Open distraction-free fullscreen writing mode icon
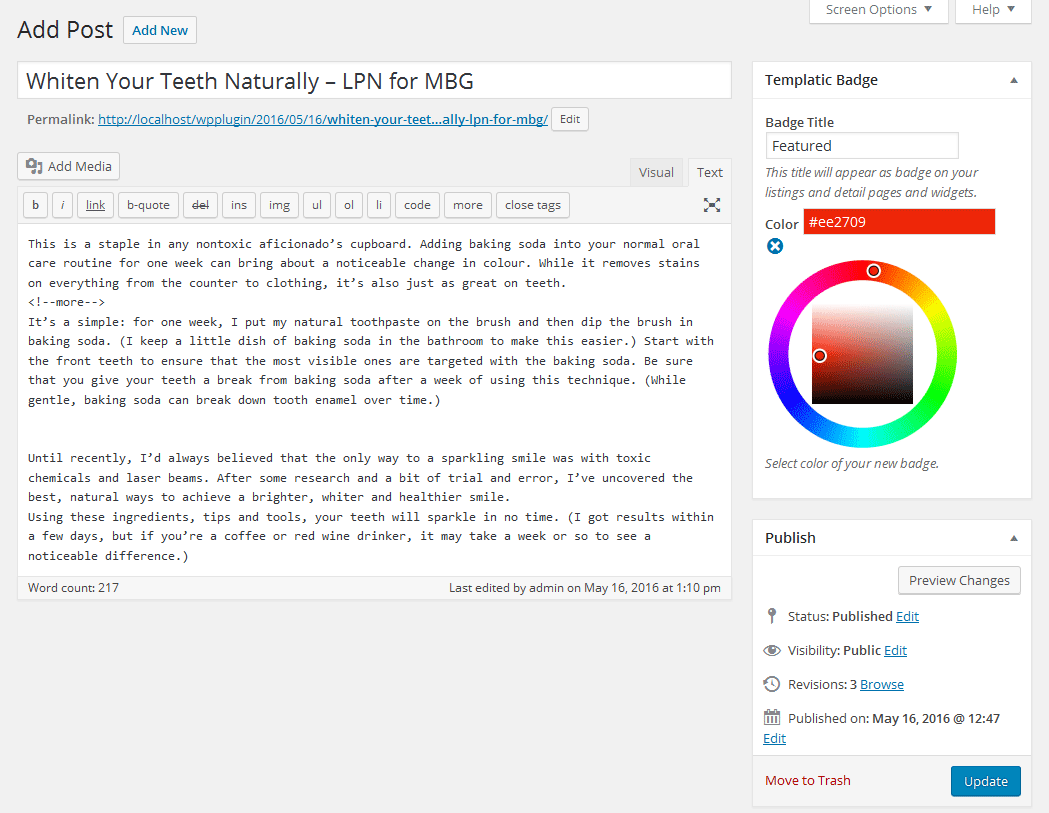The width and height of the screenshot is (1049, 813). [712, 205]
